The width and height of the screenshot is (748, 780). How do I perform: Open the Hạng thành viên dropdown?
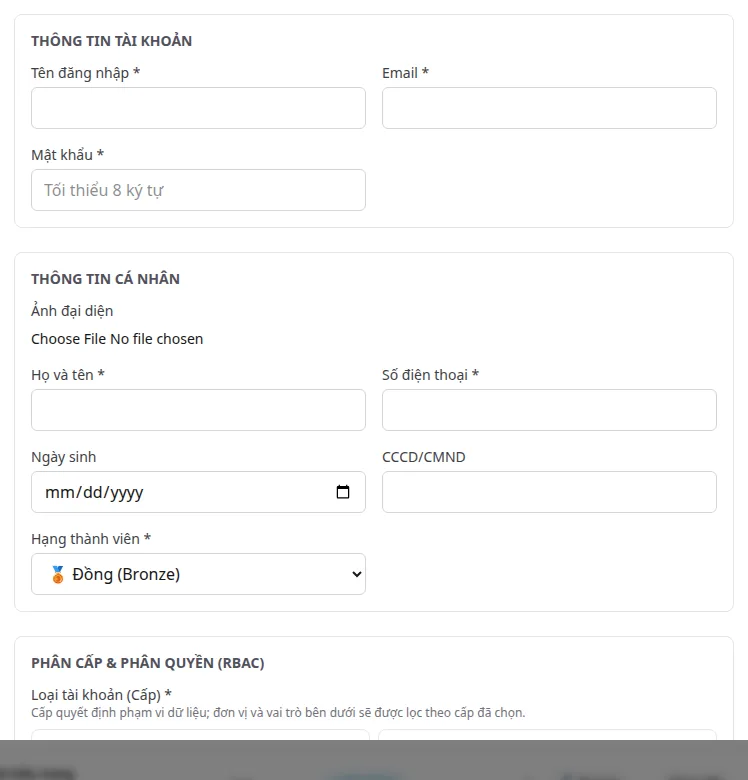(198, 574)
